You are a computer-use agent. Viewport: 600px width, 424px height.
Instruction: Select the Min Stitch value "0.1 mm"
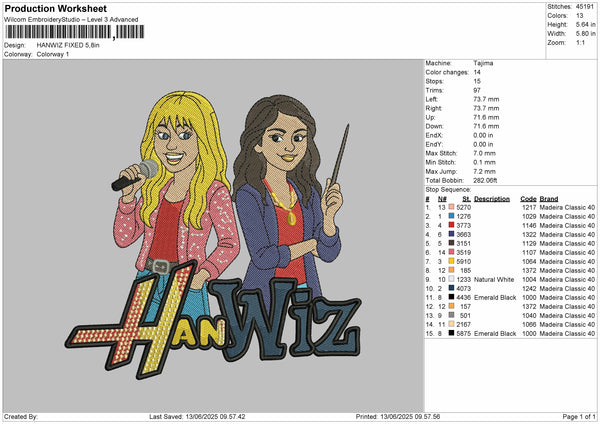(484, 162)
